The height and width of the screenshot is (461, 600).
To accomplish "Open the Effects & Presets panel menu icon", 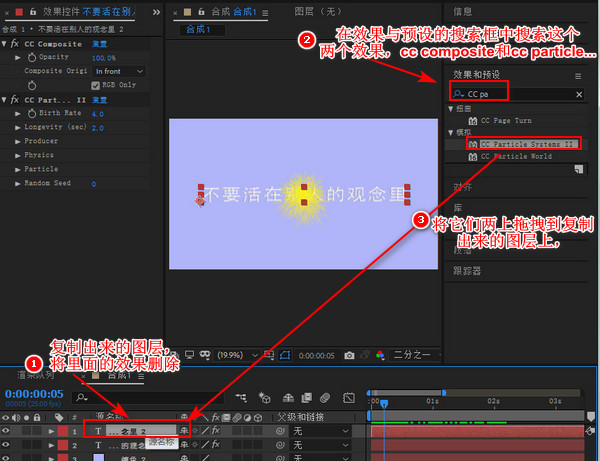I will tap(578, 76).
